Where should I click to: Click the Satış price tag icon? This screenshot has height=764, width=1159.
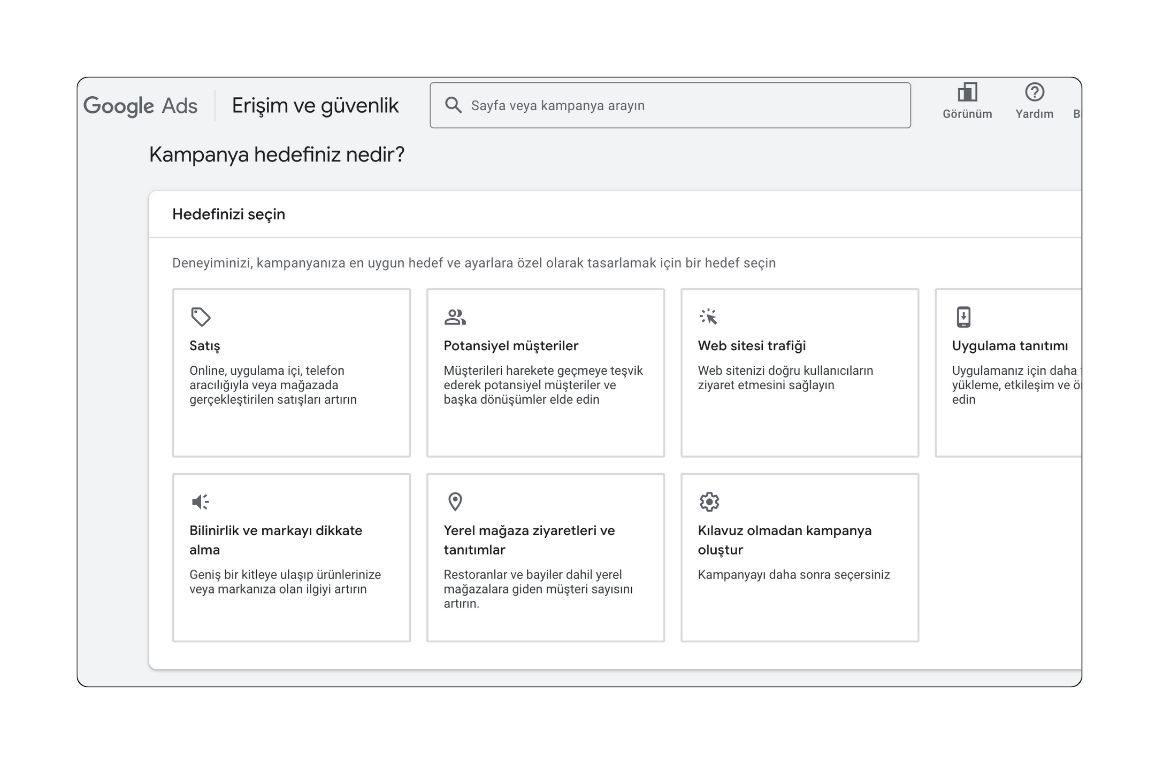[200, 315]
